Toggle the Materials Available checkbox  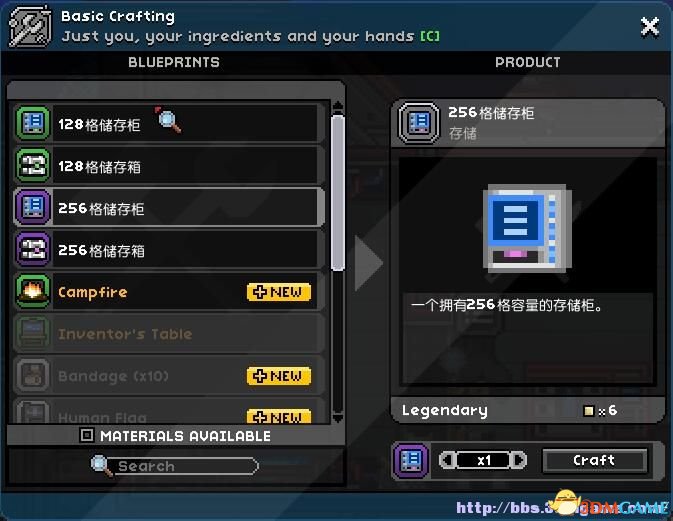86,436
